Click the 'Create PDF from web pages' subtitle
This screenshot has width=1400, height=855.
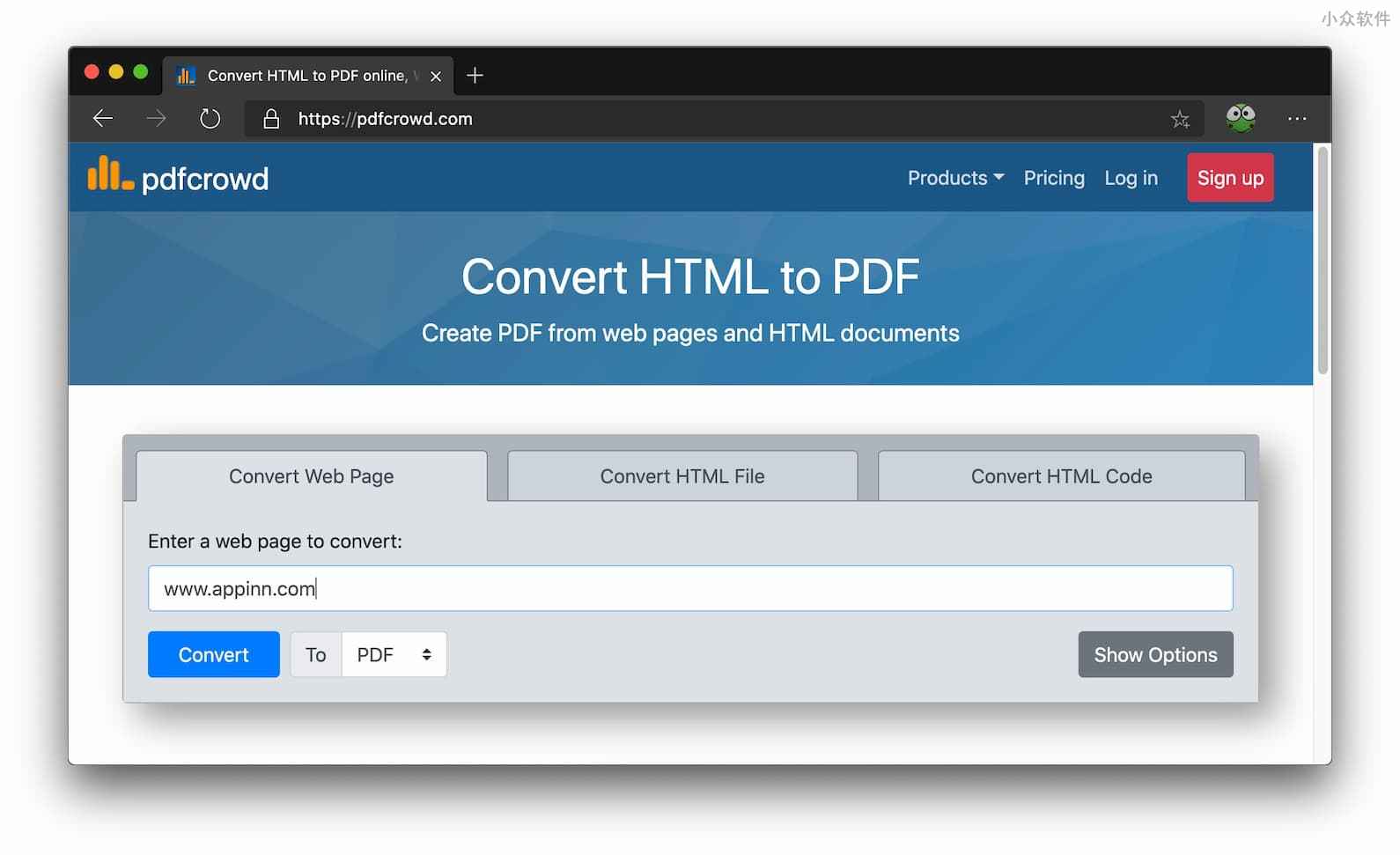(690, 333)
